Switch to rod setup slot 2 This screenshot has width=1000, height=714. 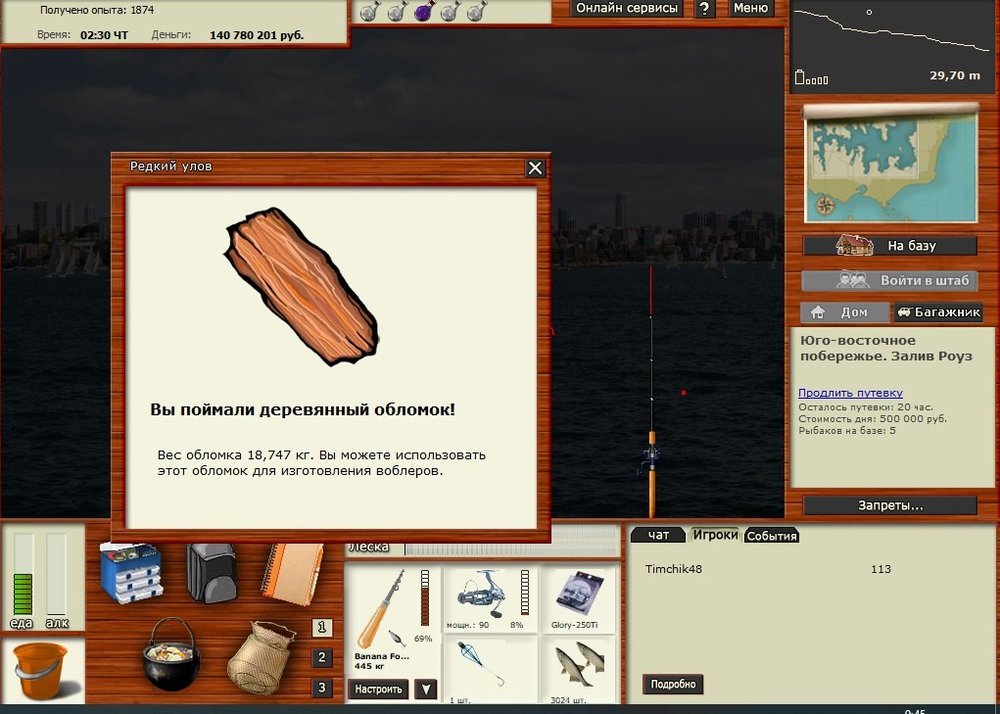(x=322, y=658)
